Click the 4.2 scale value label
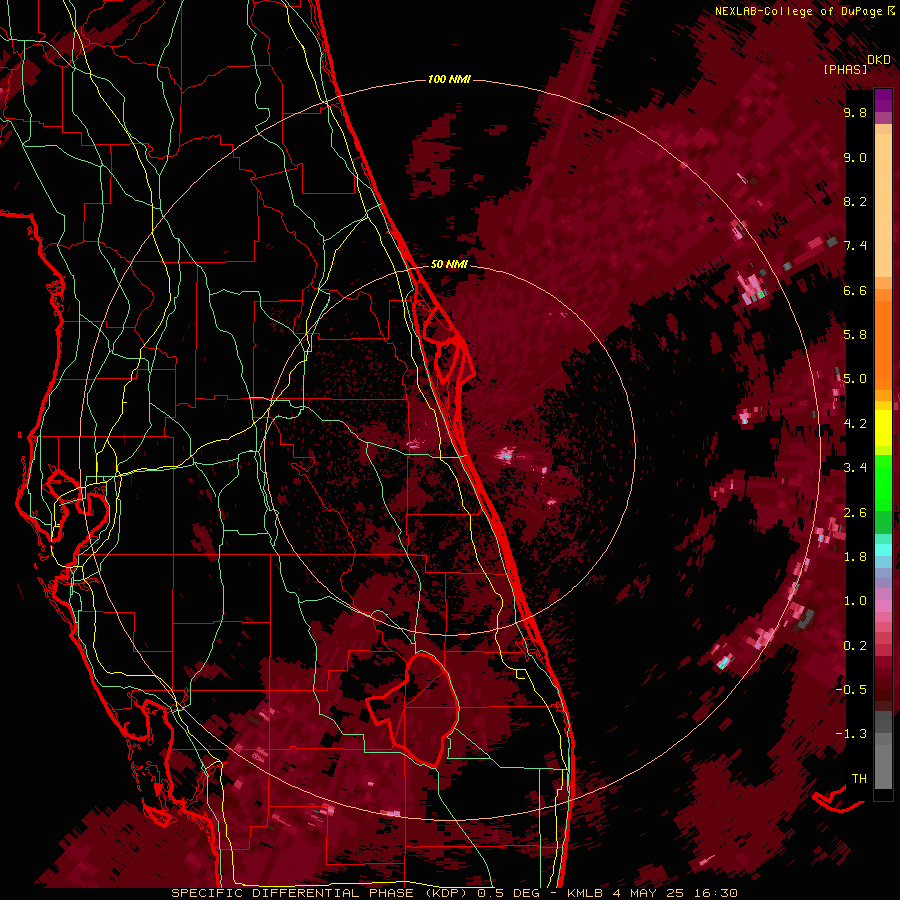The width and height of the screenshot is (900, 900). tap(855, 424)
